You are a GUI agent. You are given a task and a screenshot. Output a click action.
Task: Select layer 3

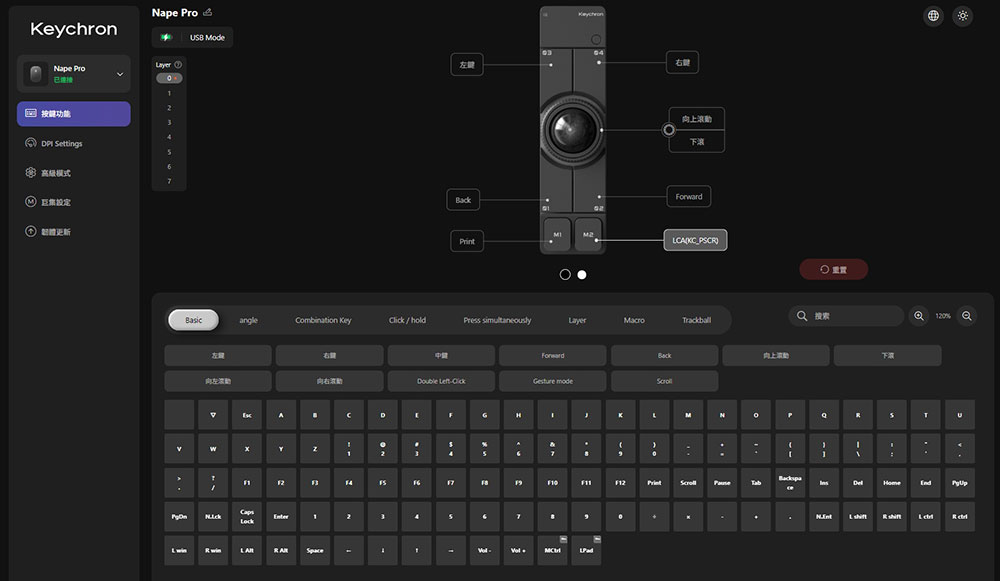point(169,122)
